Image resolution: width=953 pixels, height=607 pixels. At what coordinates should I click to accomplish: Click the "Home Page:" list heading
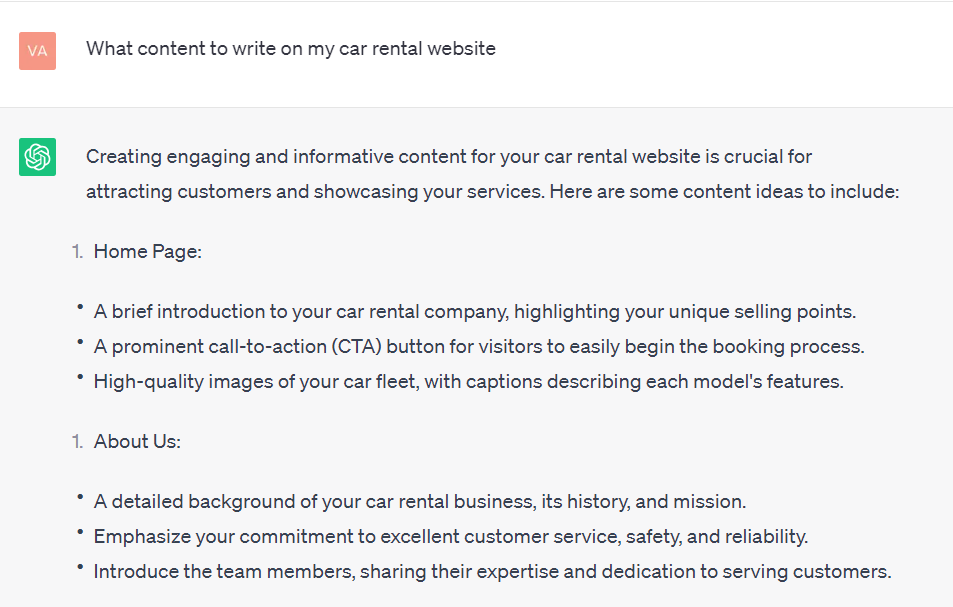click(x=148, y=252)
